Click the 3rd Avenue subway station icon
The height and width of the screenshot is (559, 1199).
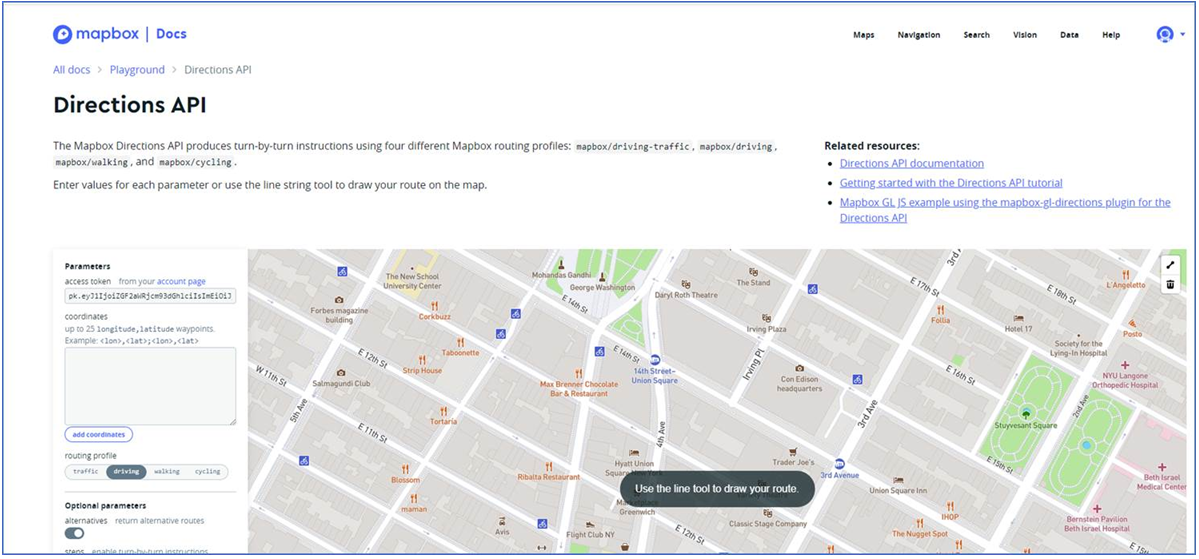[840, 463]
